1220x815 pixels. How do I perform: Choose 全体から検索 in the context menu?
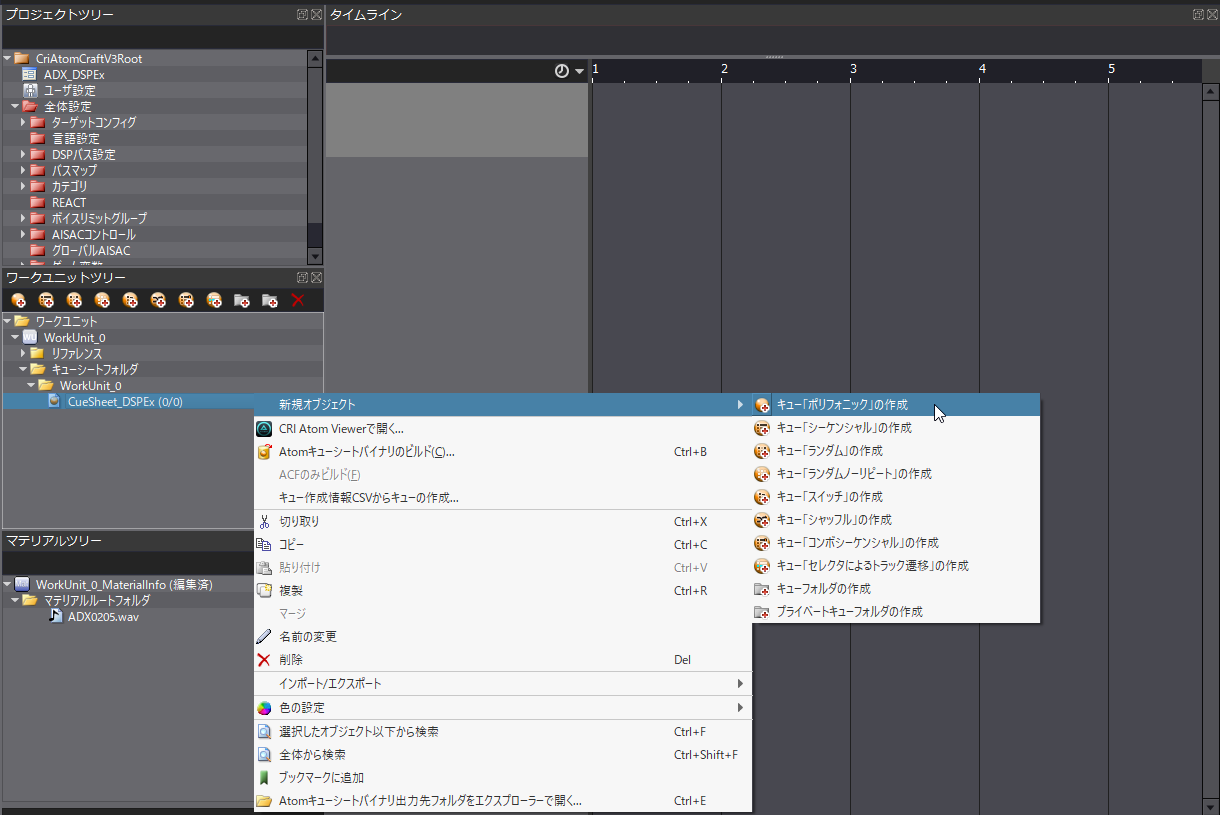502,754
